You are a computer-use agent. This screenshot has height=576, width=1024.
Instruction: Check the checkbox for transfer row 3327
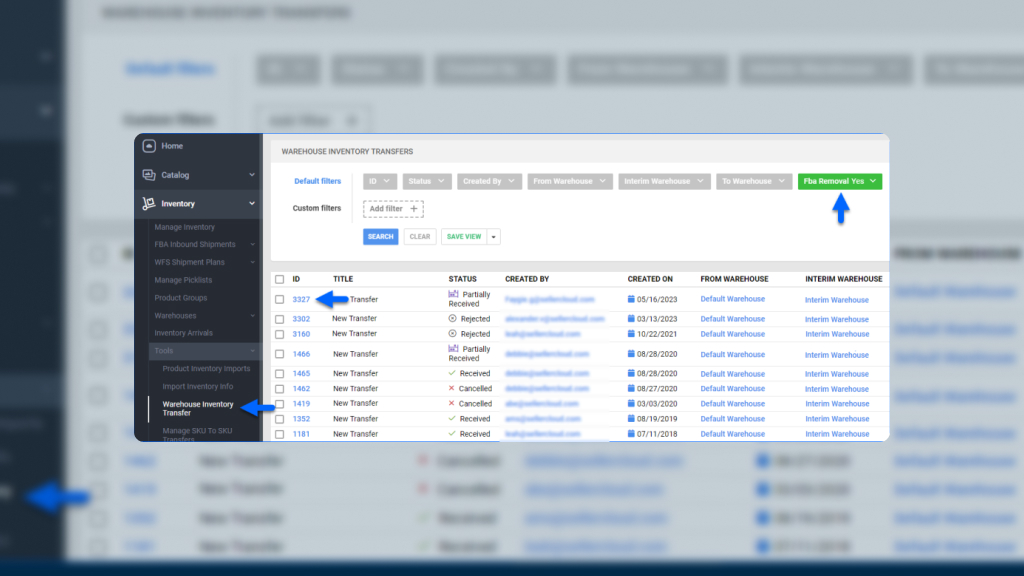279,299
